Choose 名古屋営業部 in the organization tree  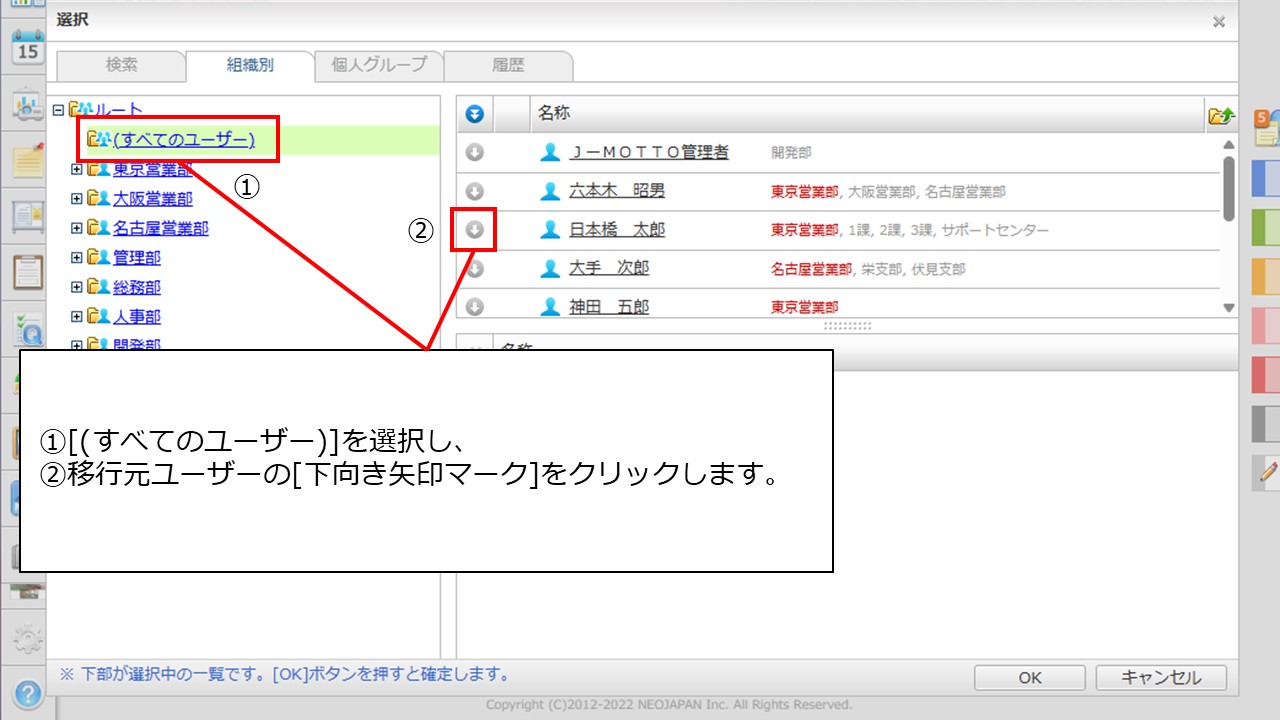pyautogui.click(x=160, y=229)
